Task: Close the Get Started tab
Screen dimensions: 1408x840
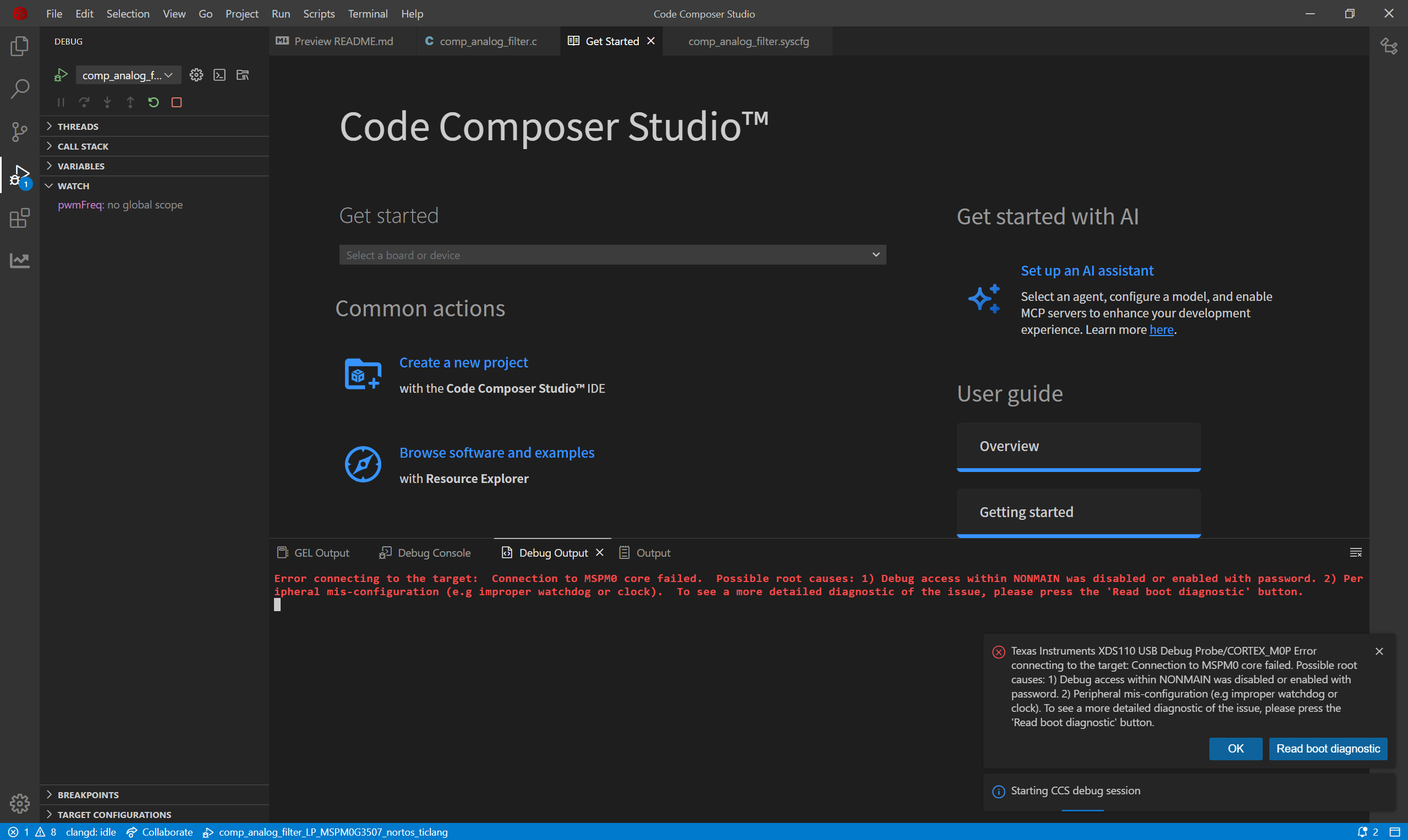Action: 651,41
